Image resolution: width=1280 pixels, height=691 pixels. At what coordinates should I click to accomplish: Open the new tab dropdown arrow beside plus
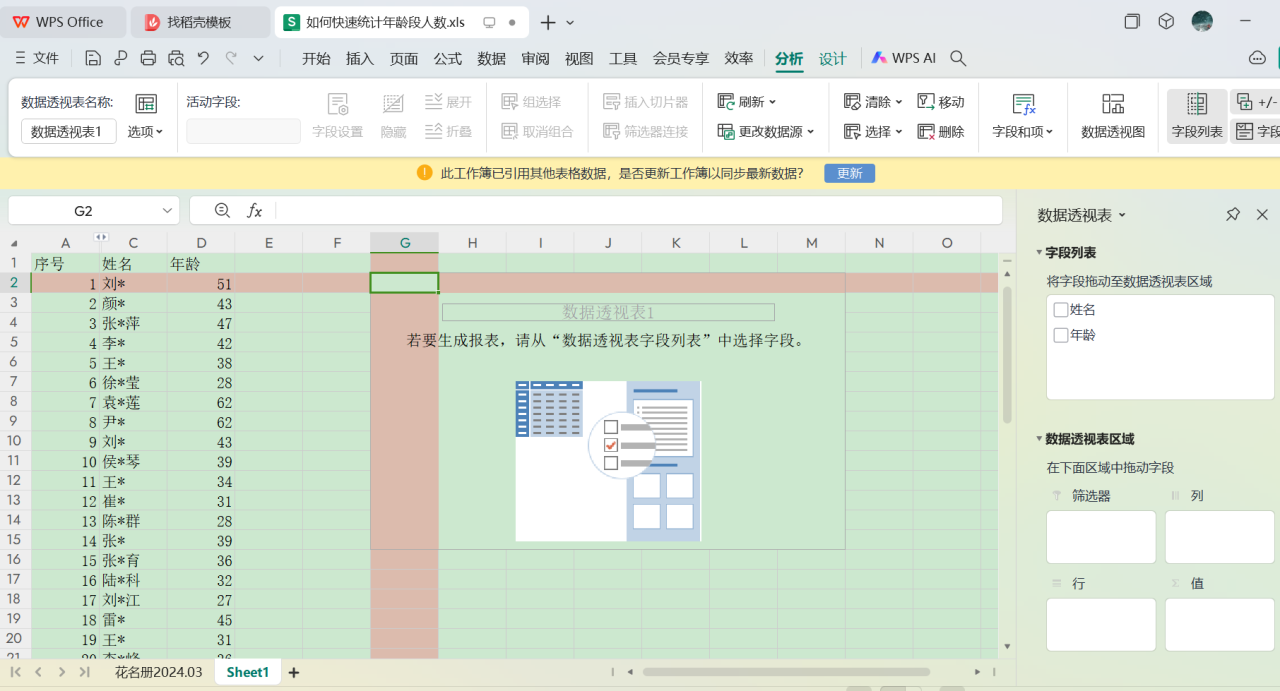tap(570, 22)
